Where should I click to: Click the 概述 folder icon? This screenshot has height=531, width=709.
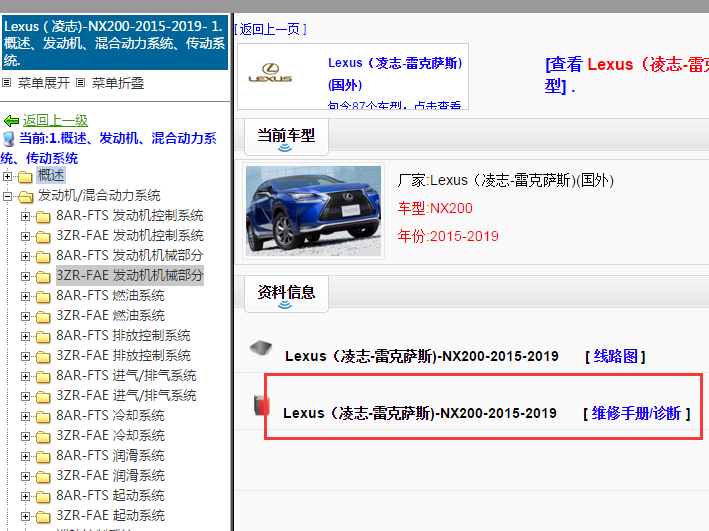[x=25, y=176]
